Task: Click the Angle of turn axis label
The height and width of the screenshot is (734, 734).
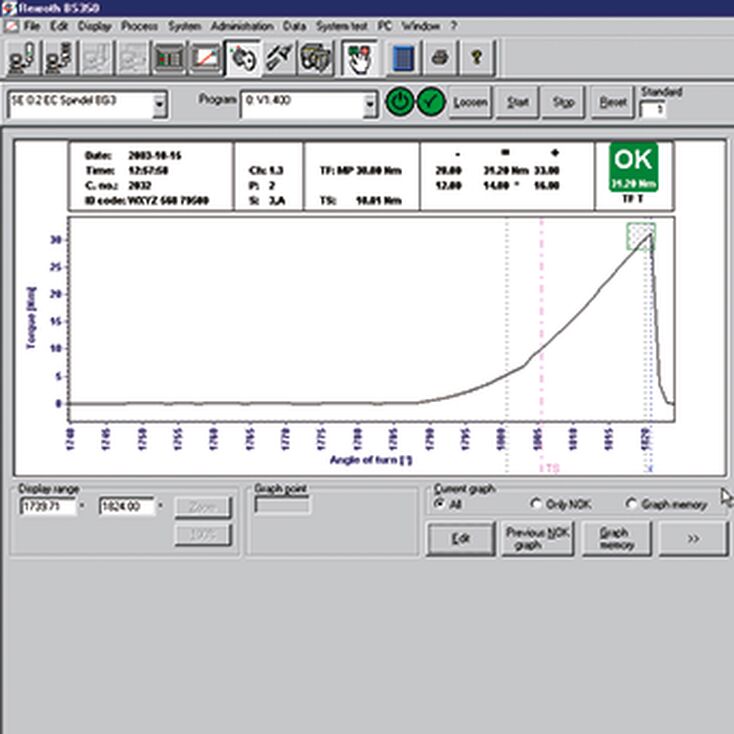Action: 371,460
